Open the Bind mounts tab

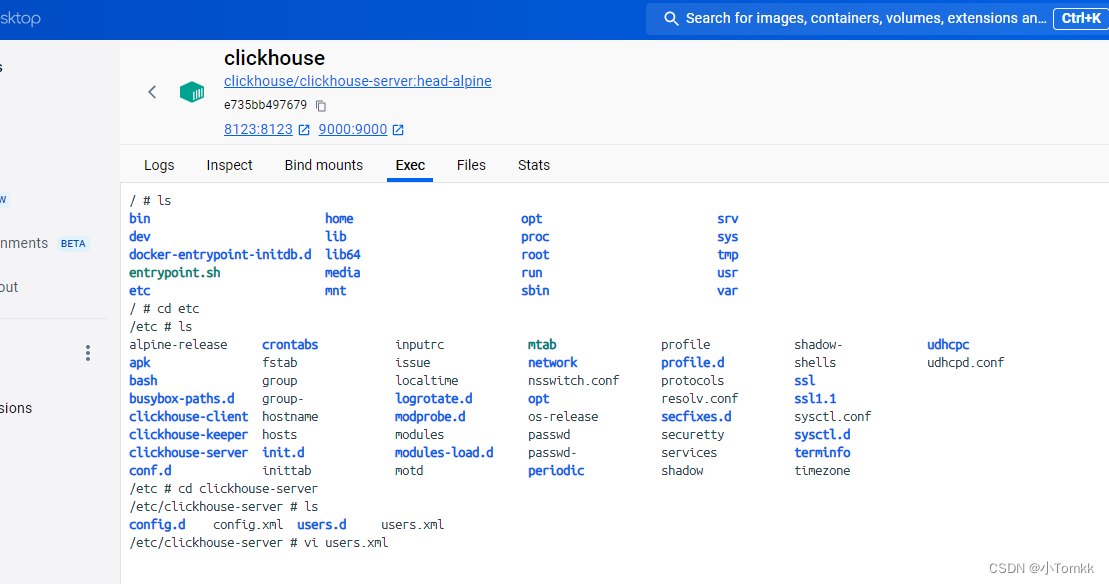click(x=323, y=165)
